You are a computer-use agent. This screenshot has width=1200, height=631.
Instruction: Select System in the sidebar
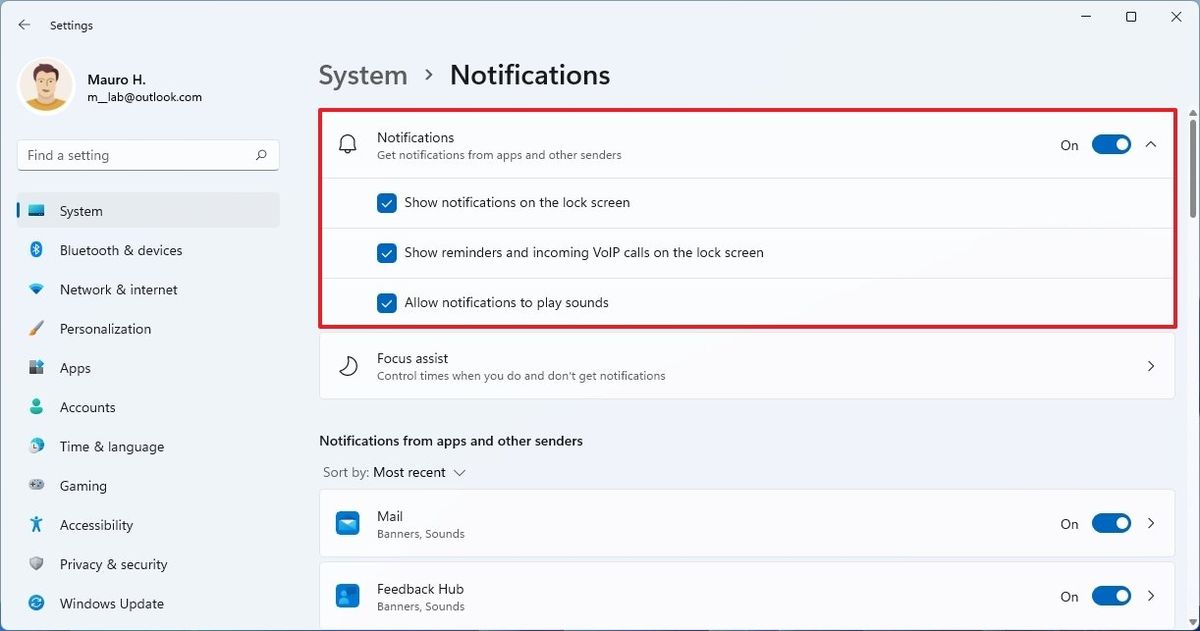click(x=80, y=211)
